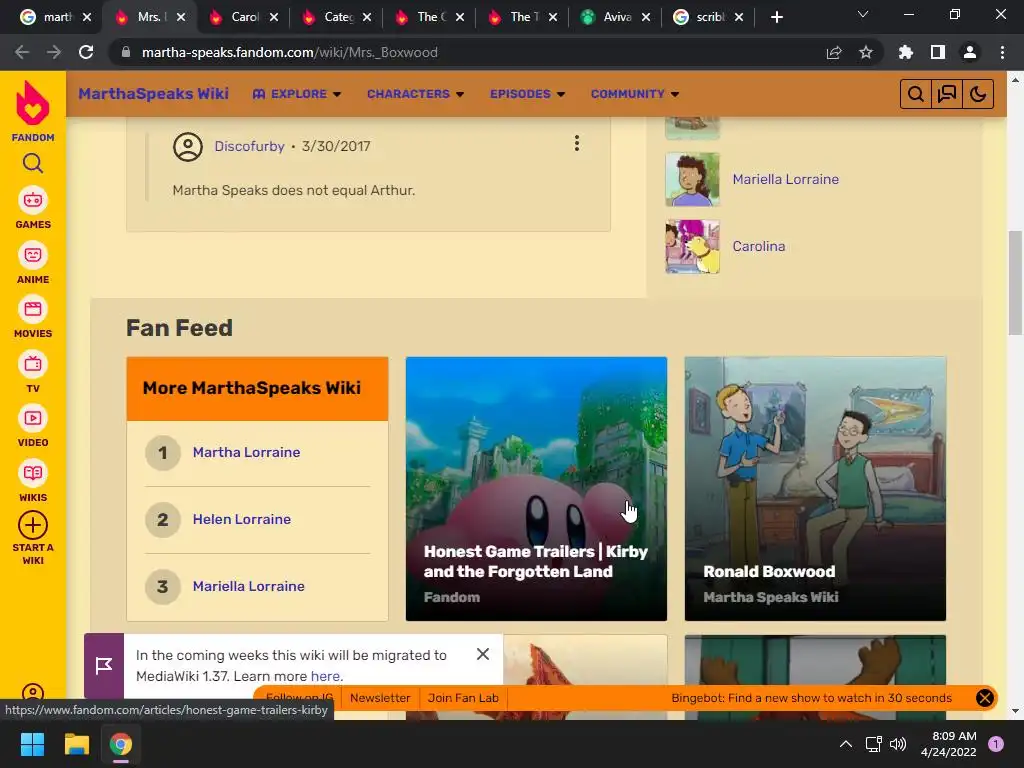Reload the page

click(x=86, y=52)
